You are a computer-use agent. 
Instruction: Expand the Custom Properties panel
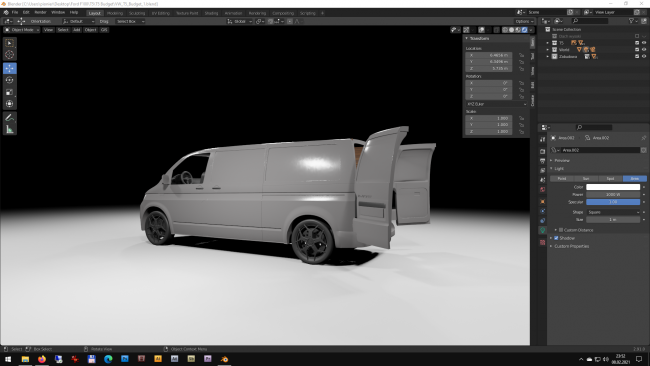pyautogui.click(x=571, y=246)
